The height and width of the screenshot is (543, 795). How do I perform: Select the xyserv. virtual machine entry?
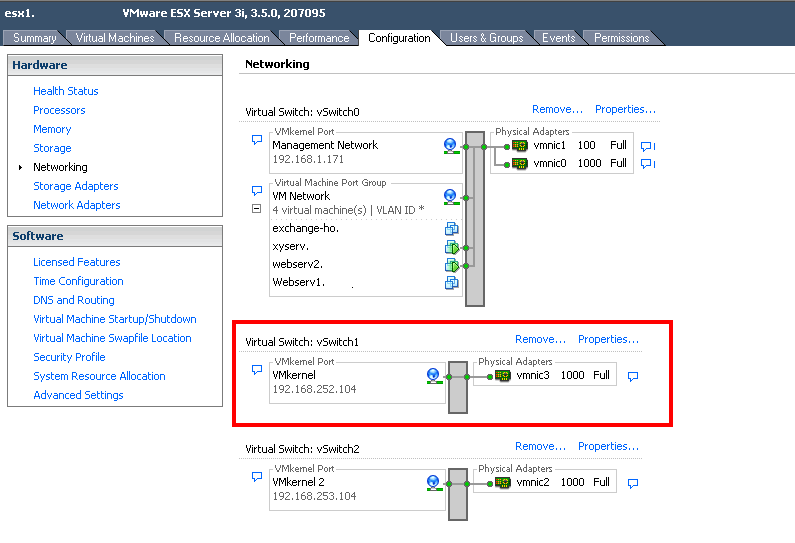[291, 246]
